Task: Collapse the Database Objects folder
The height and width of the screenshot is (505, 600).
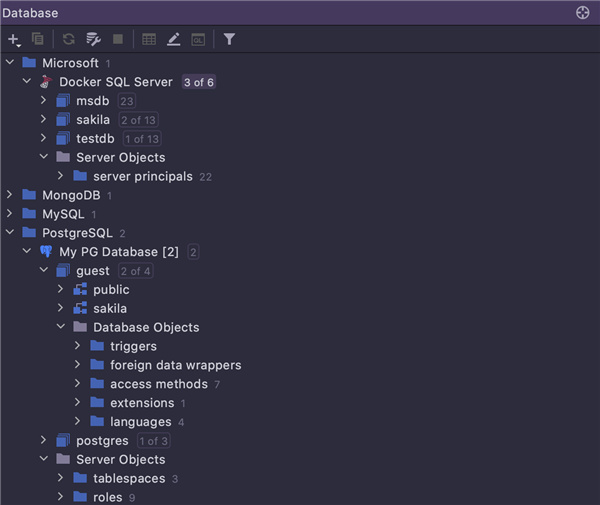Action: pyautogui.click(x=61, y=326)
